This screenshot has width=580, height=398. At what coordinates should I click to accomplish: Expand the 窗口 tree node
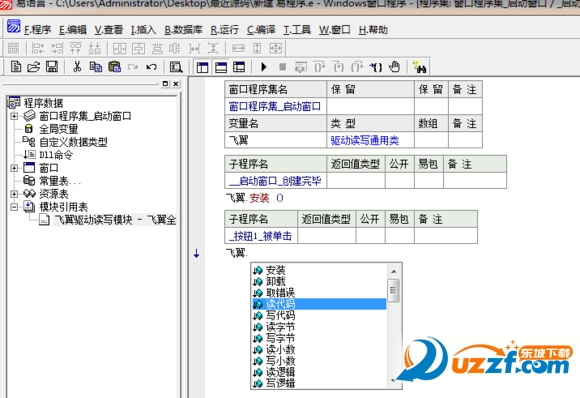click(x=14, y=168)
